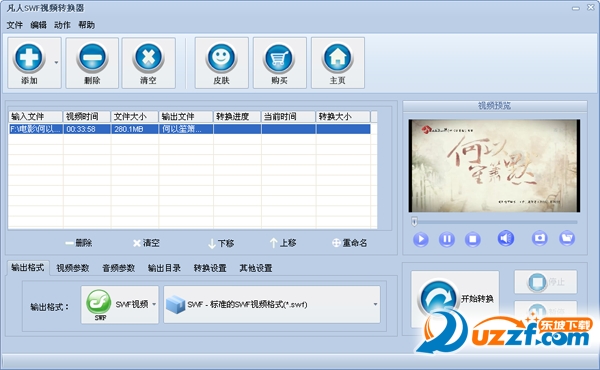Click the 文件大小 column header

[x=135, y=116]
